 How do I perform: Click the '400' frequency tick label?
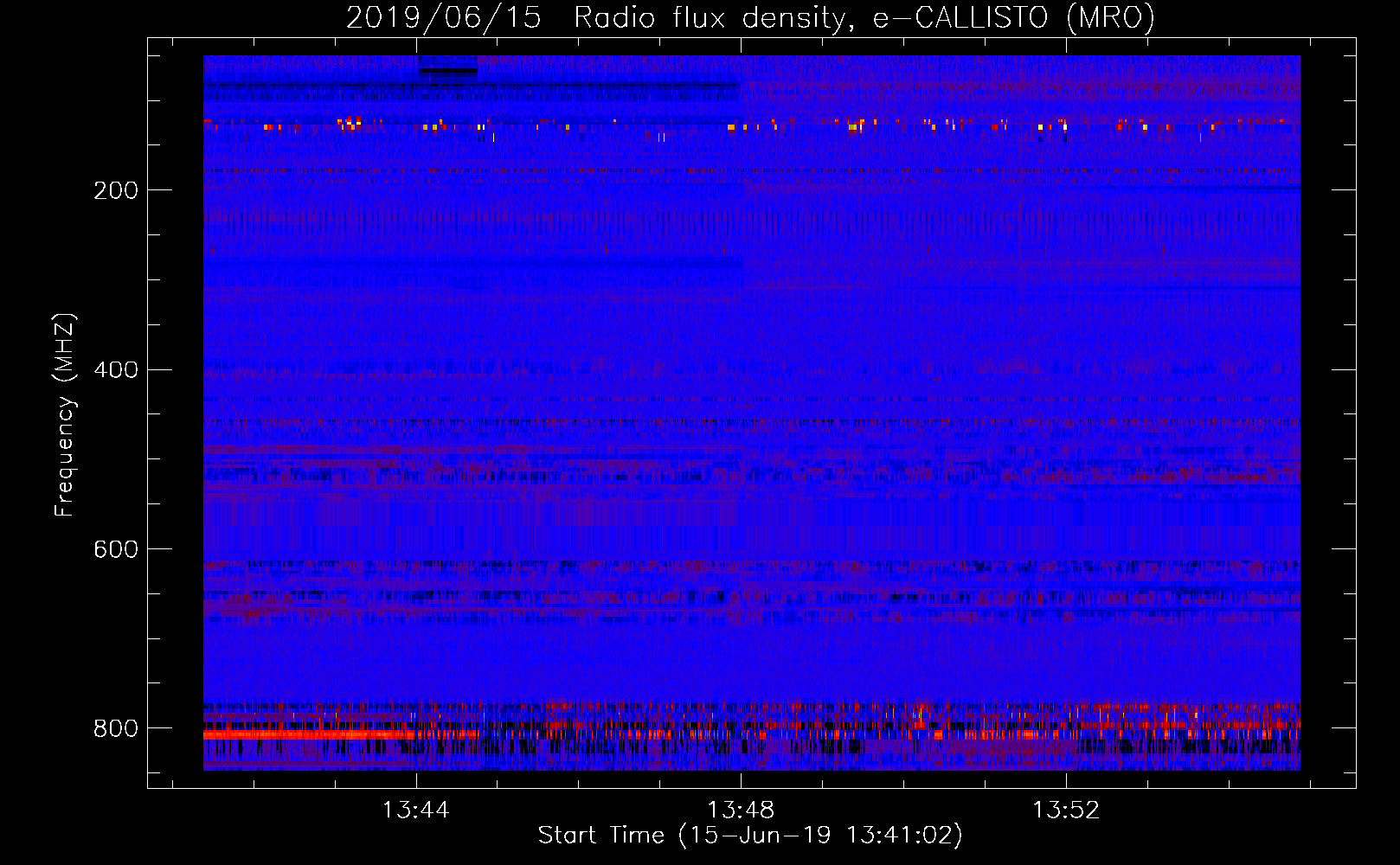pyautogui.click(x=116, y=370)
